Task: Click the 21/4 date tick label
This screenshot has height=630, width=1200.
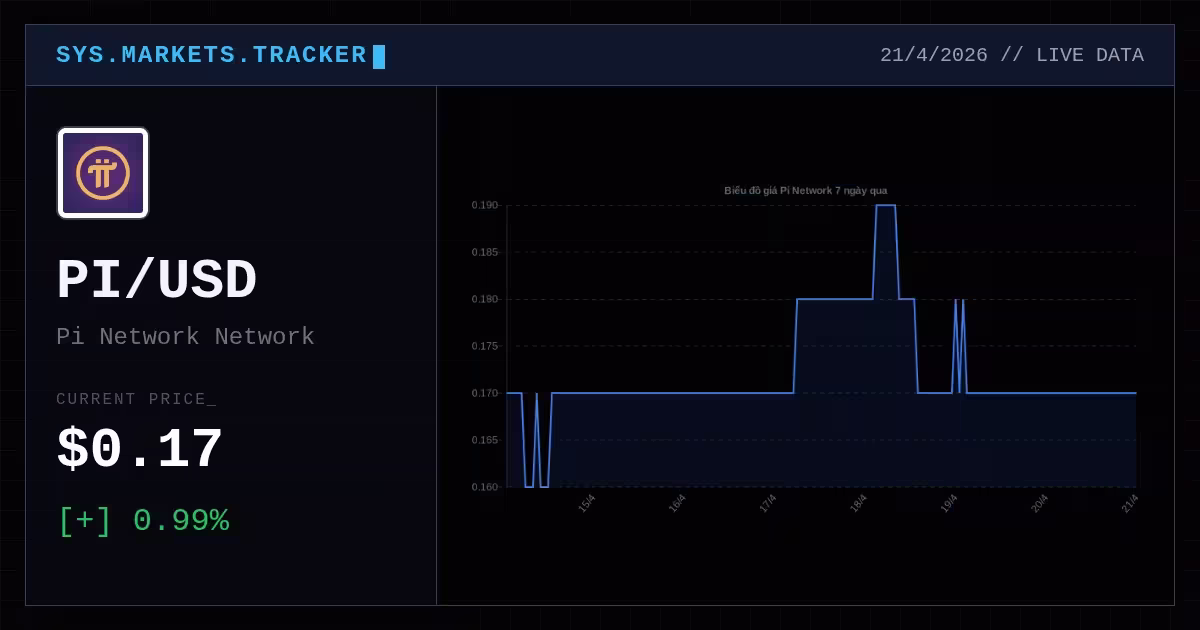Action: 1130,503
